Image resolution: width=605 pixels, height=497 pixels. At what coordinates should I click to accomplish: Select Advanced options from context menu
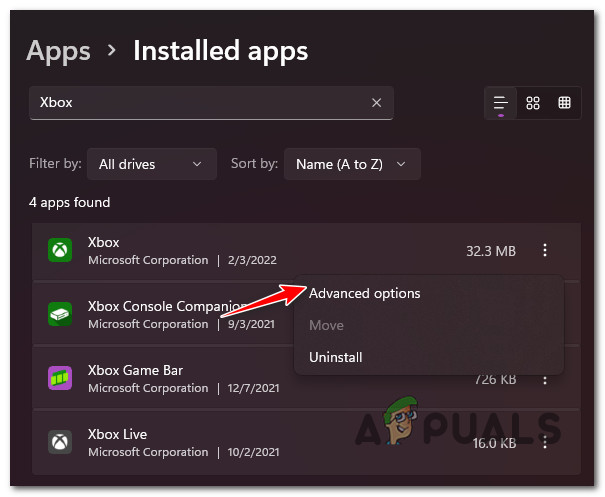pos(364,293)
